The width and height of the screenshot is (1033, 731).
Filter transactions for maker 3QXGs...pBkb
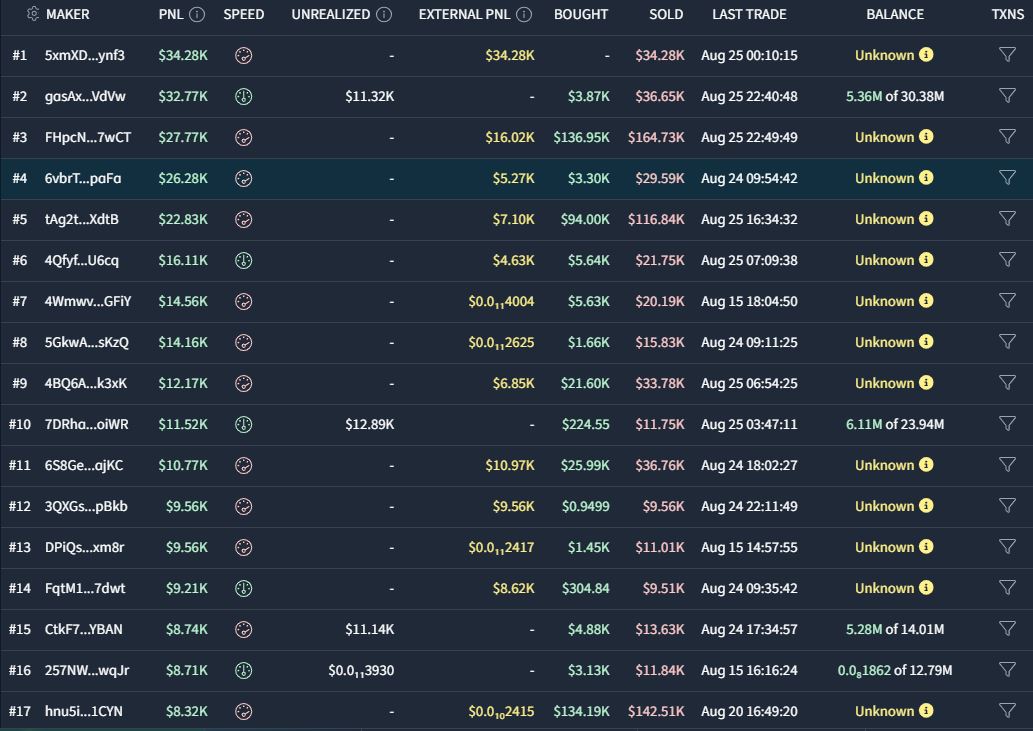[x=1007, y=505]
